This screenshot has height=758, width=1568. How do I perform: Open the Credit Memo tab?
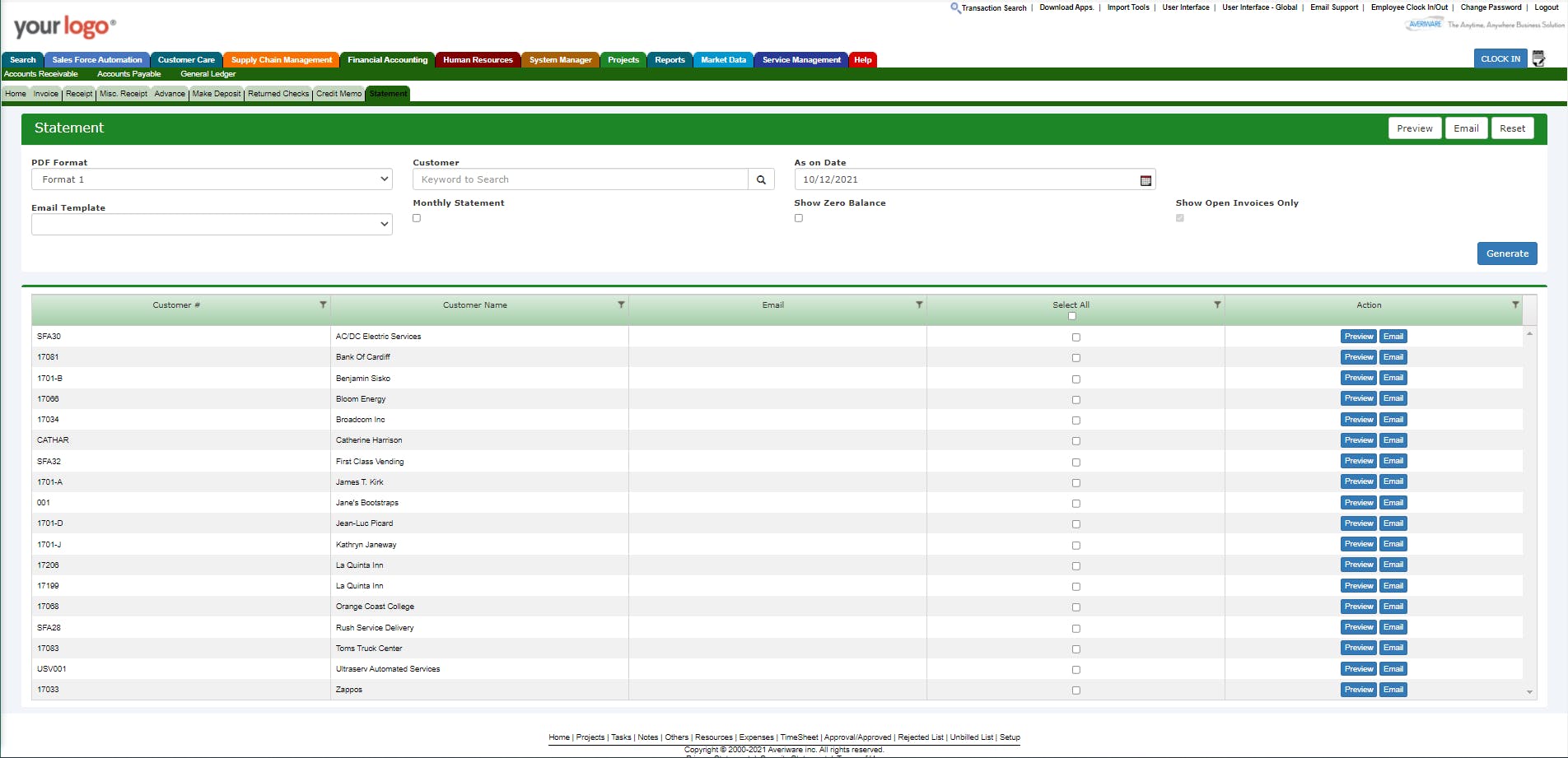(x=339, y=94)
